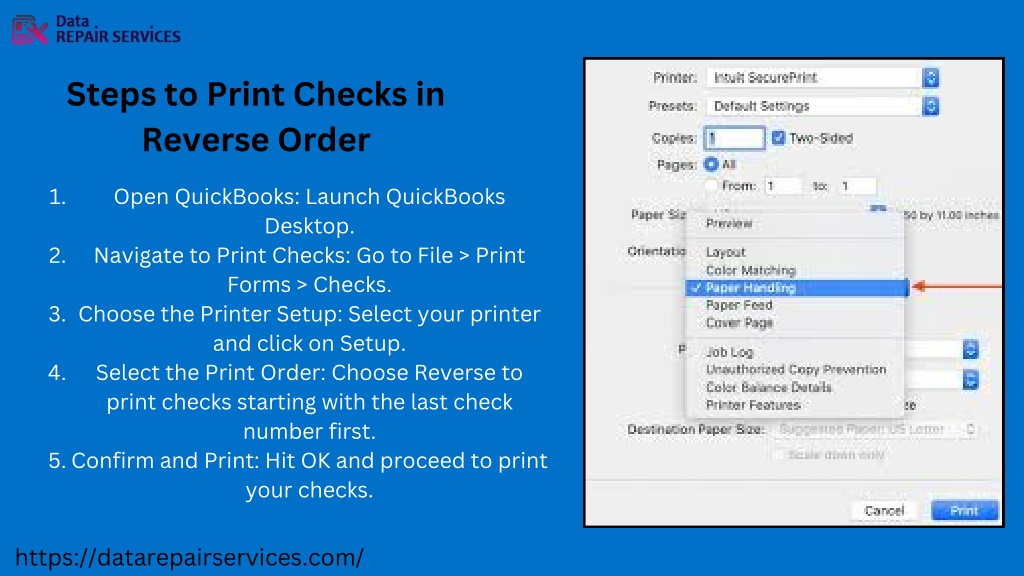Select the checked Paper Handling menu item
This screenshot has height=576, width=1024.
coord(797,287)
